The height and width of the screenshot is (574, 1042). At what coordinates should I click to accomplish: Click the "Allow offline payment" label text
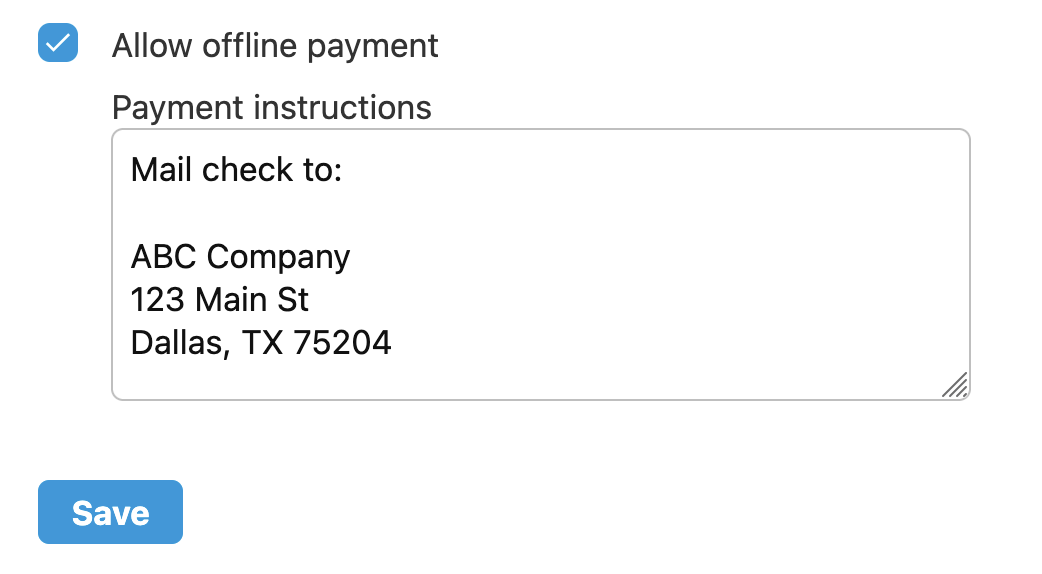[x=275, y=46]
